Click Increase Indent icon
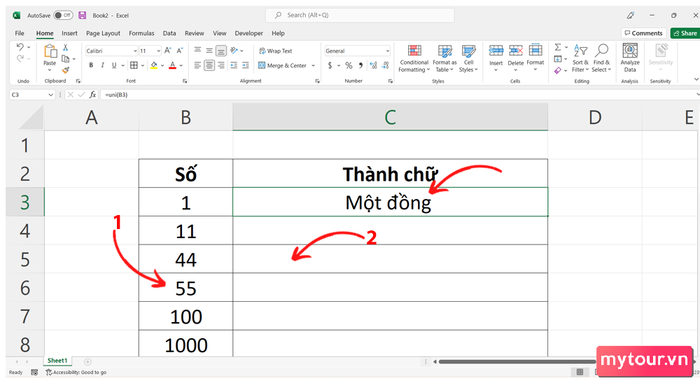 point(245,66)
